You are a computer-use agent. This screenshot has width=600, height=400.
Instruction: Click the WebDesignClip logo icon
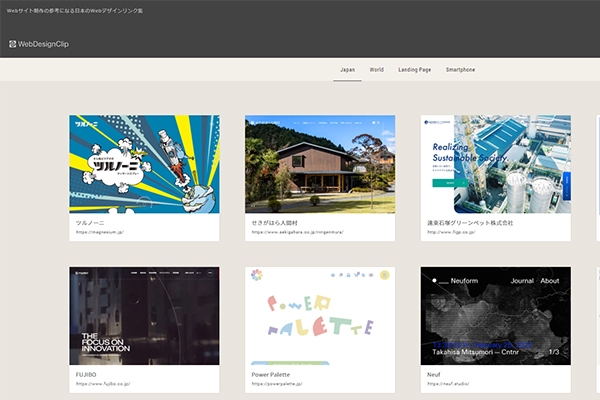pyautogui.click(x=12, y=44)
